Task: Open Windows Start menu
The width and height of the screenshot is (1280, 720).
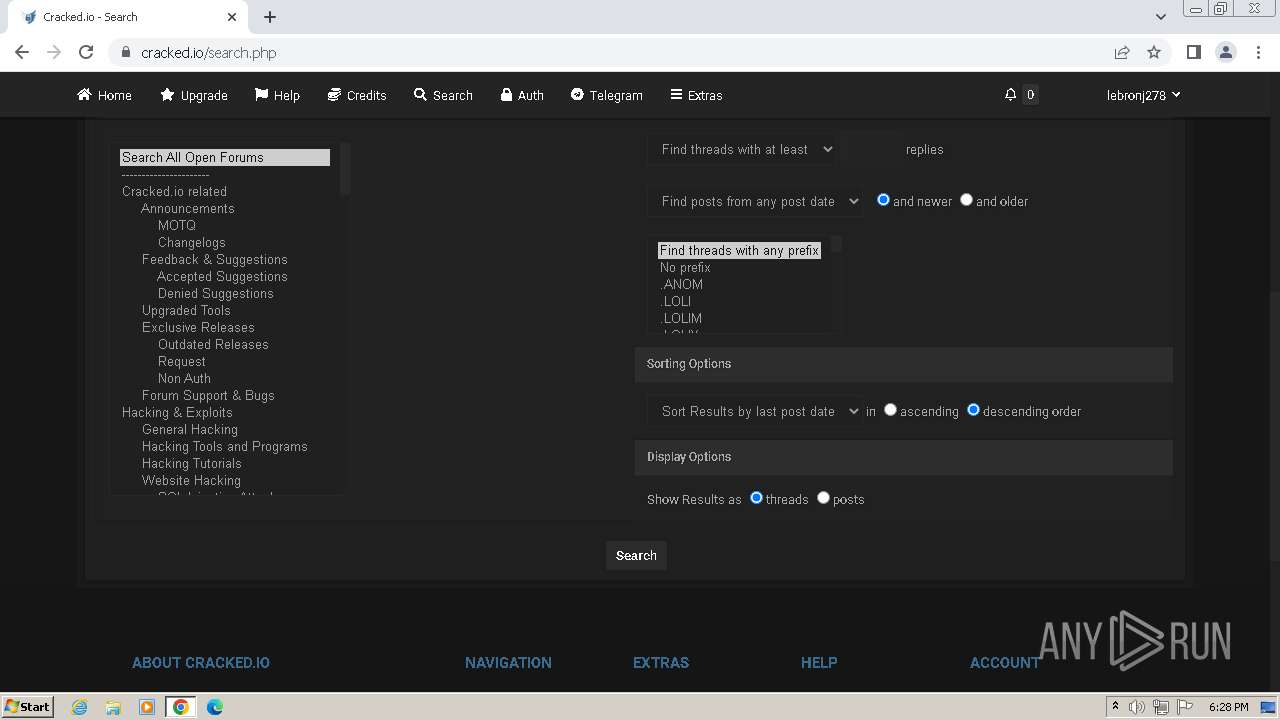Action: [x=28, y=707]
